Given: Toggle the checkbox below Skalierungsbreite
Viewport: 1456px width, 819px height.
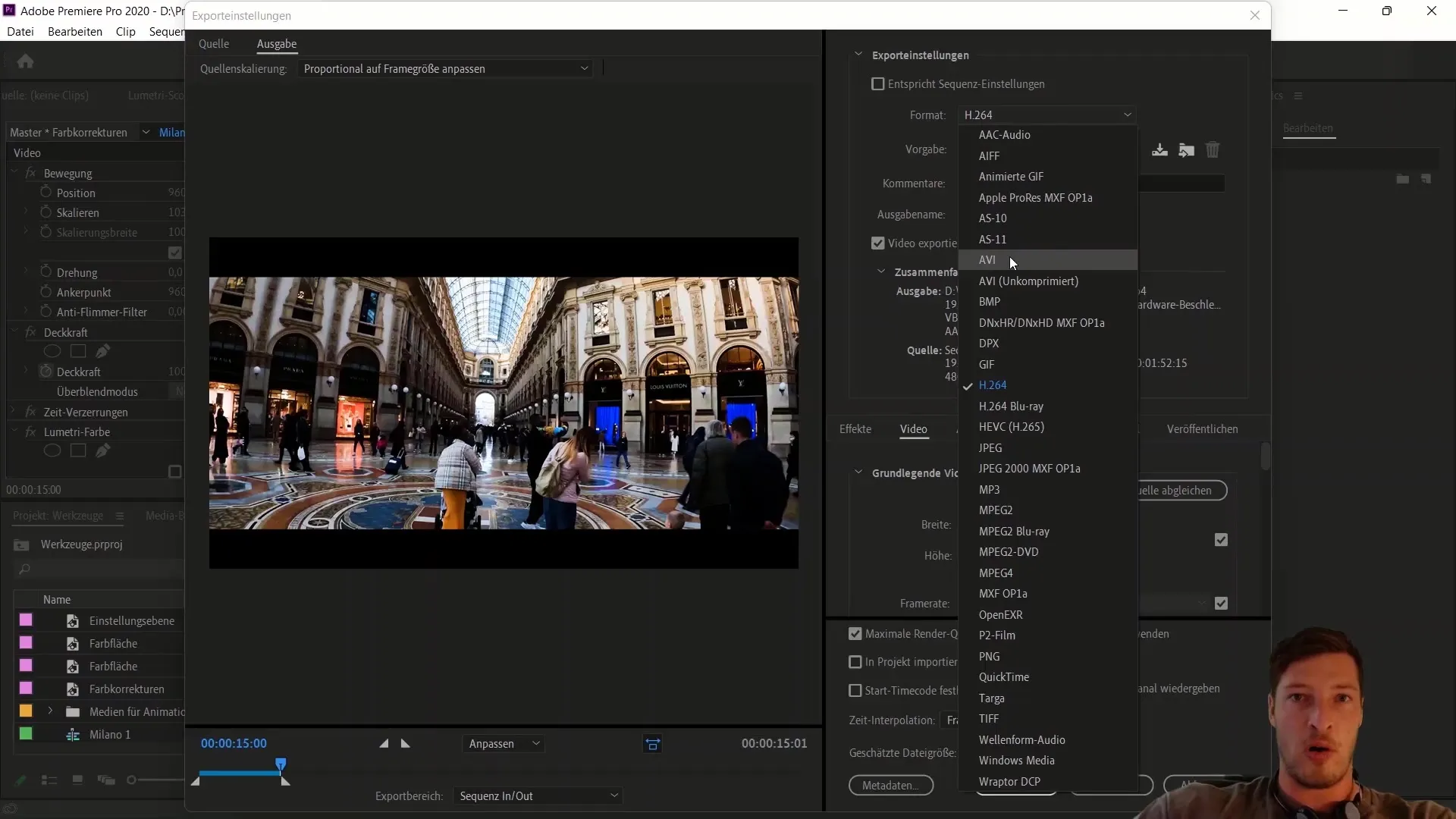Looking at the screenshot, I should click(175, 253).
